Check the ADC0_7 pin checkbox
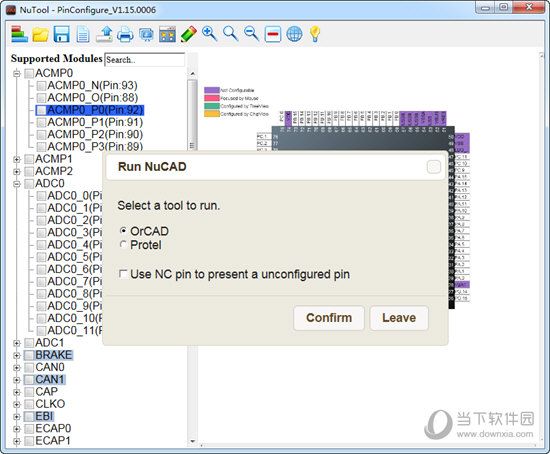Screen dimensions: 550x454 point(41,282)
